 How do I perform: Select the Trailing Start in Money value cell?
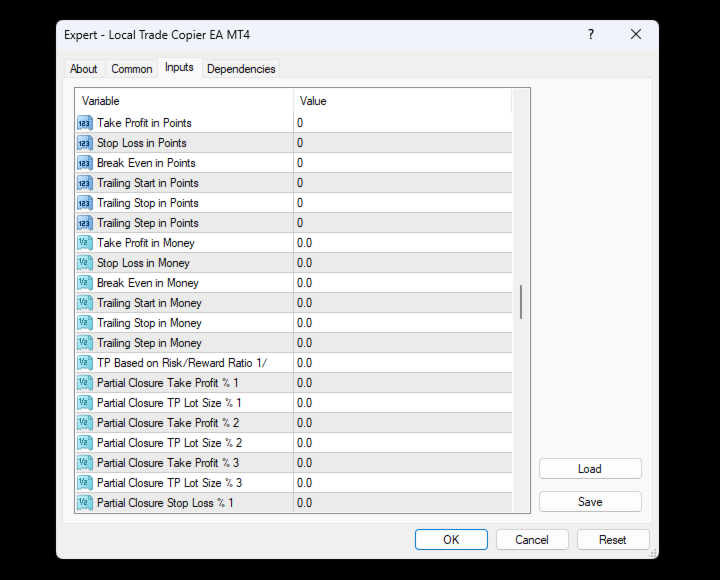point(403,303)
